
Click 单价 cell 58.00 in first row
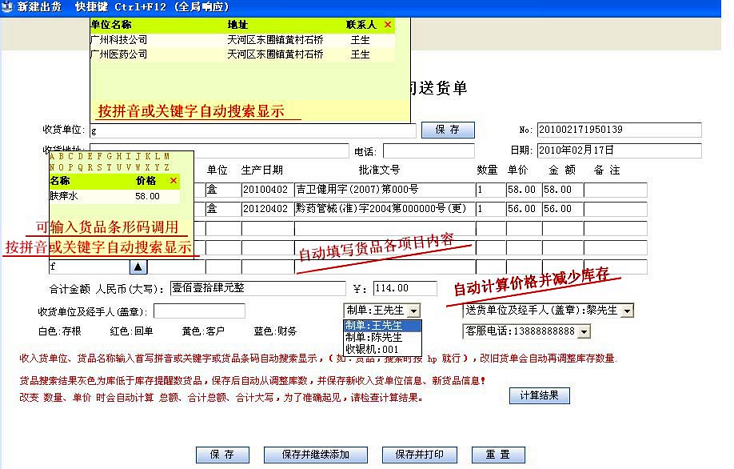[524, 190]
